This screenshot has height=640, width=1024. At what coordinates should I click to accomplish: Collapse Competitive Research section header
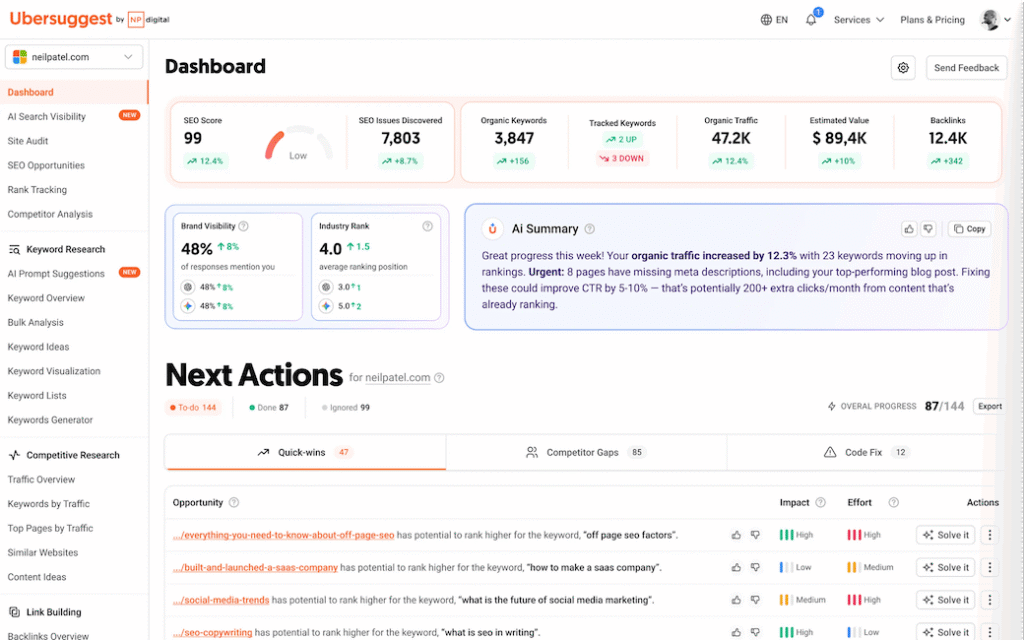coord(64,455)
